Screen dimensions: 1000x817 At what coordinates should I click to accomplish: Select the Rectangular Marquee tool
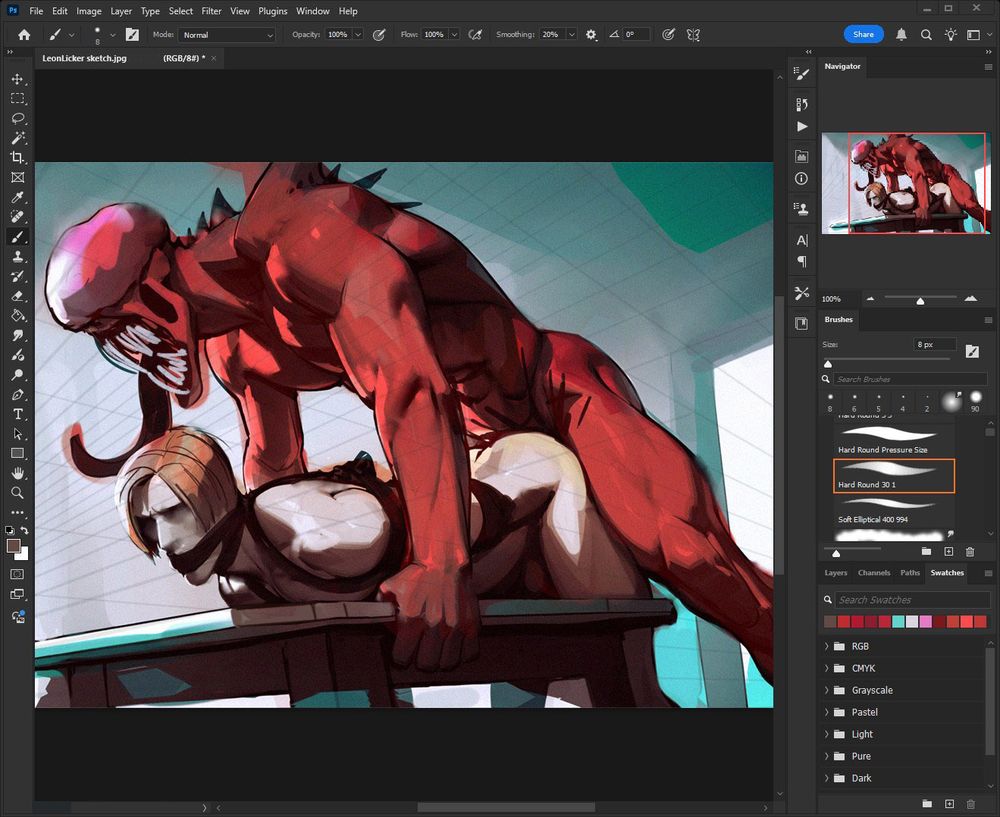pos(17,99)
